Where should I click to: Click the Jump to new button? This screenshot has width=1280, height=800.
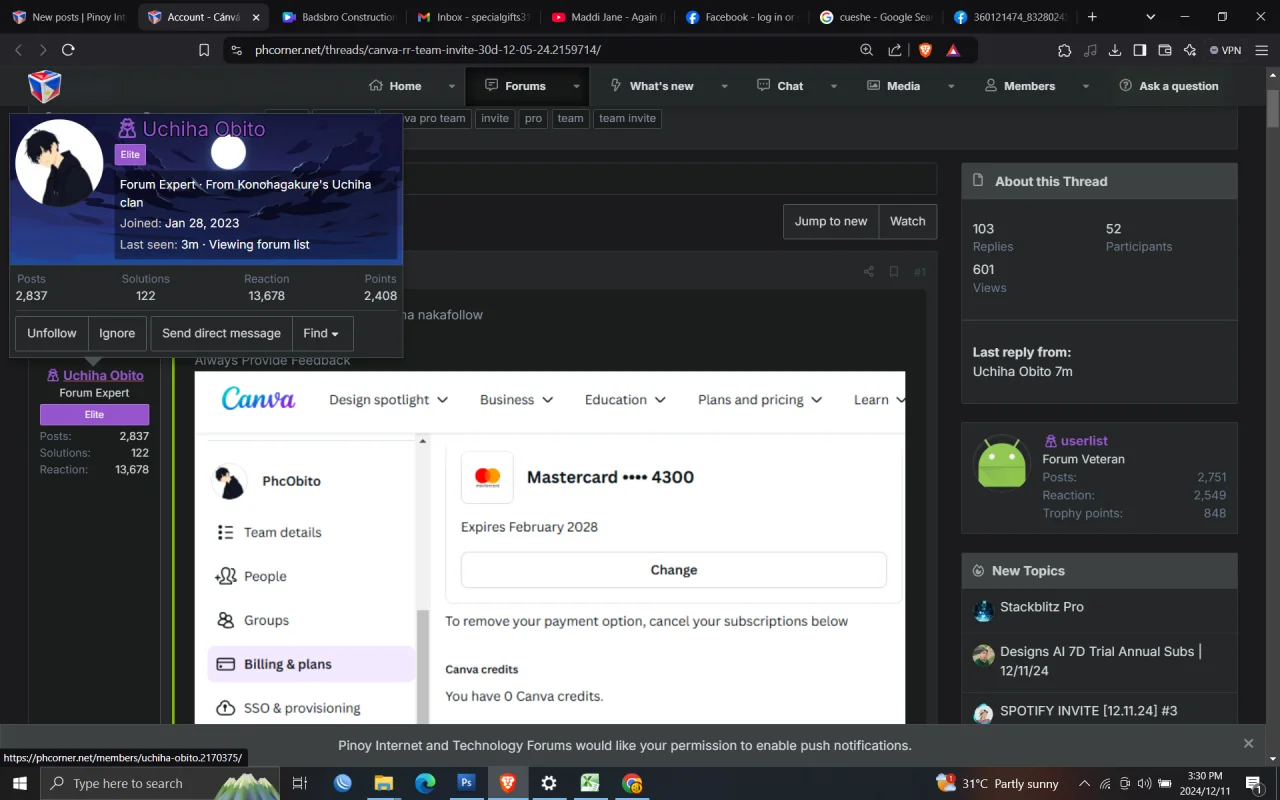[831, 221]
